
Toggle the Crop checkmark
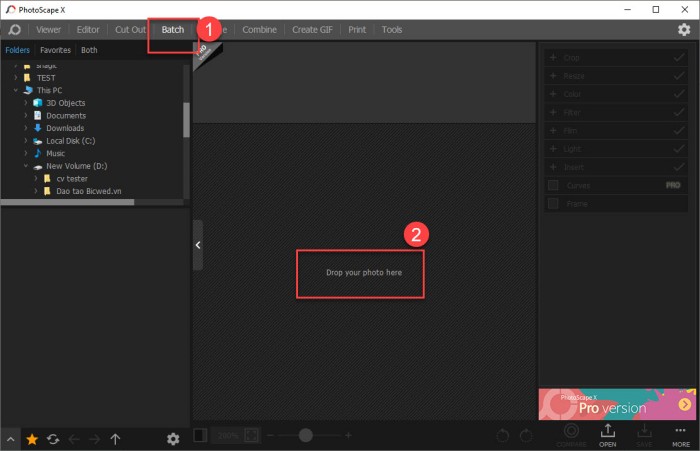[679, 58]
